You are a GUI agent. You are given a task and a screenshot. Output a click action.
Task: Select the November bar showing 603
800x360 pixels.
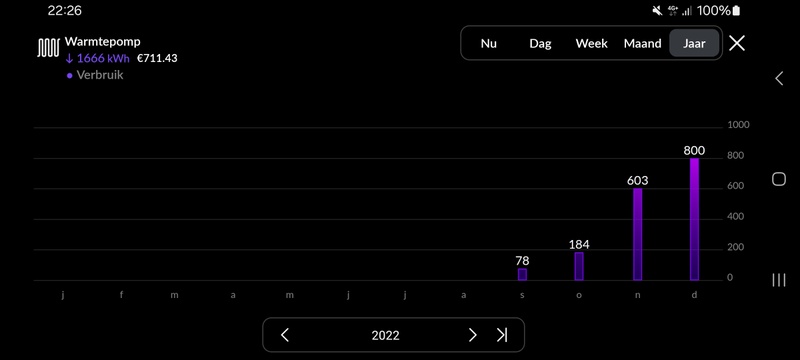coord(638,235)
